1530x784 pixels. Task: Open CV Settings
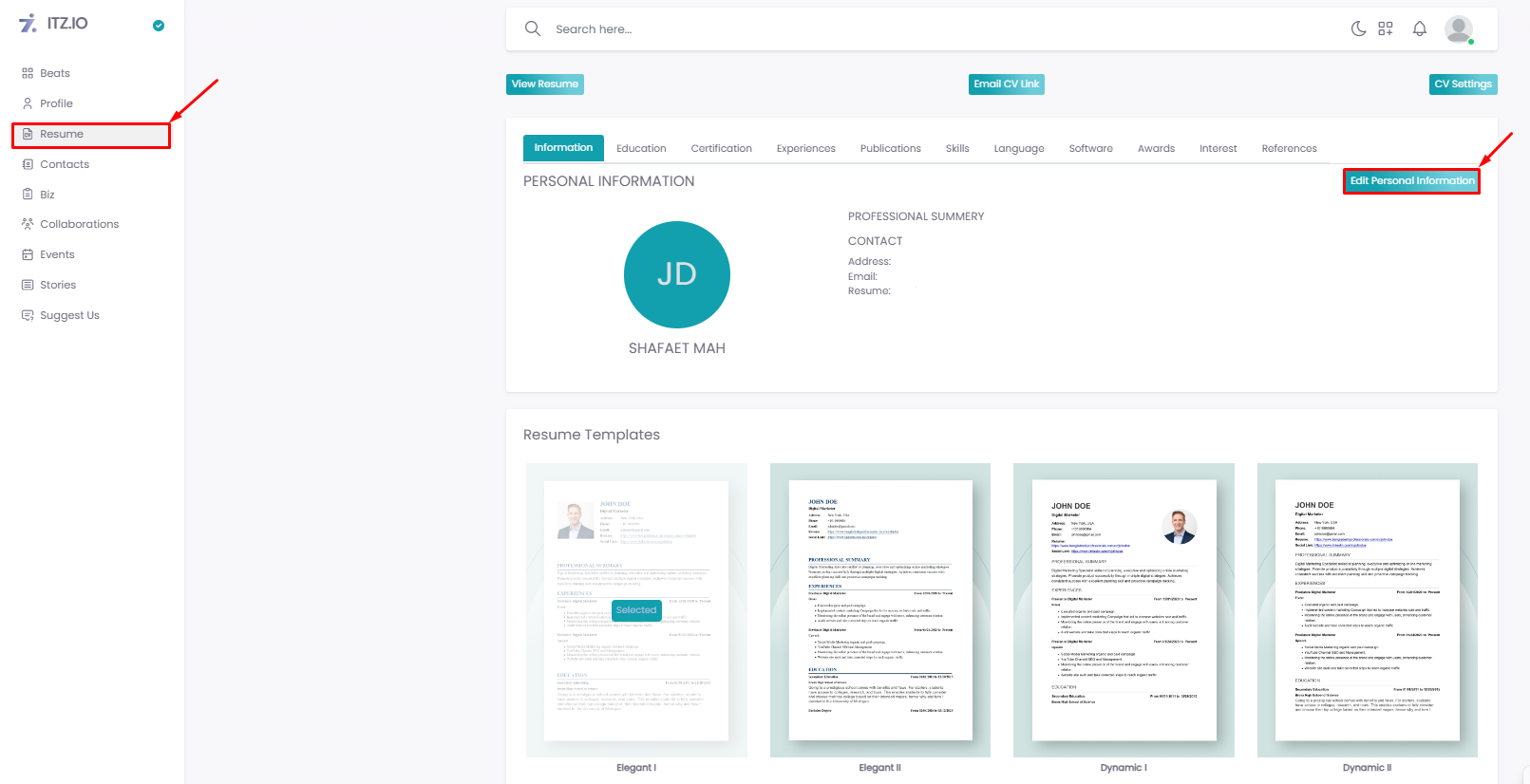tap(1463, 84)
